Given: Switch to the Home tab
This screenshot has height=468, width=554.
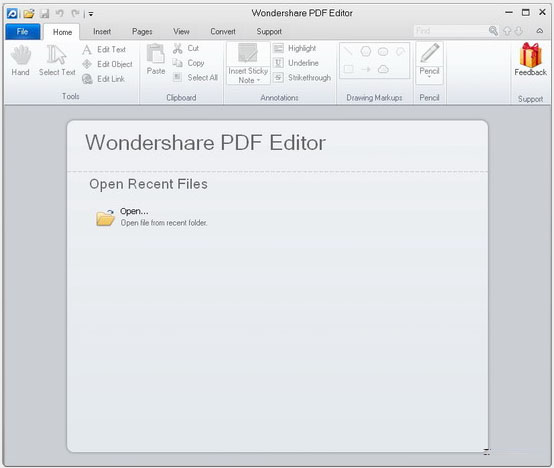Looking at the screenshot, I should (62, 32).
